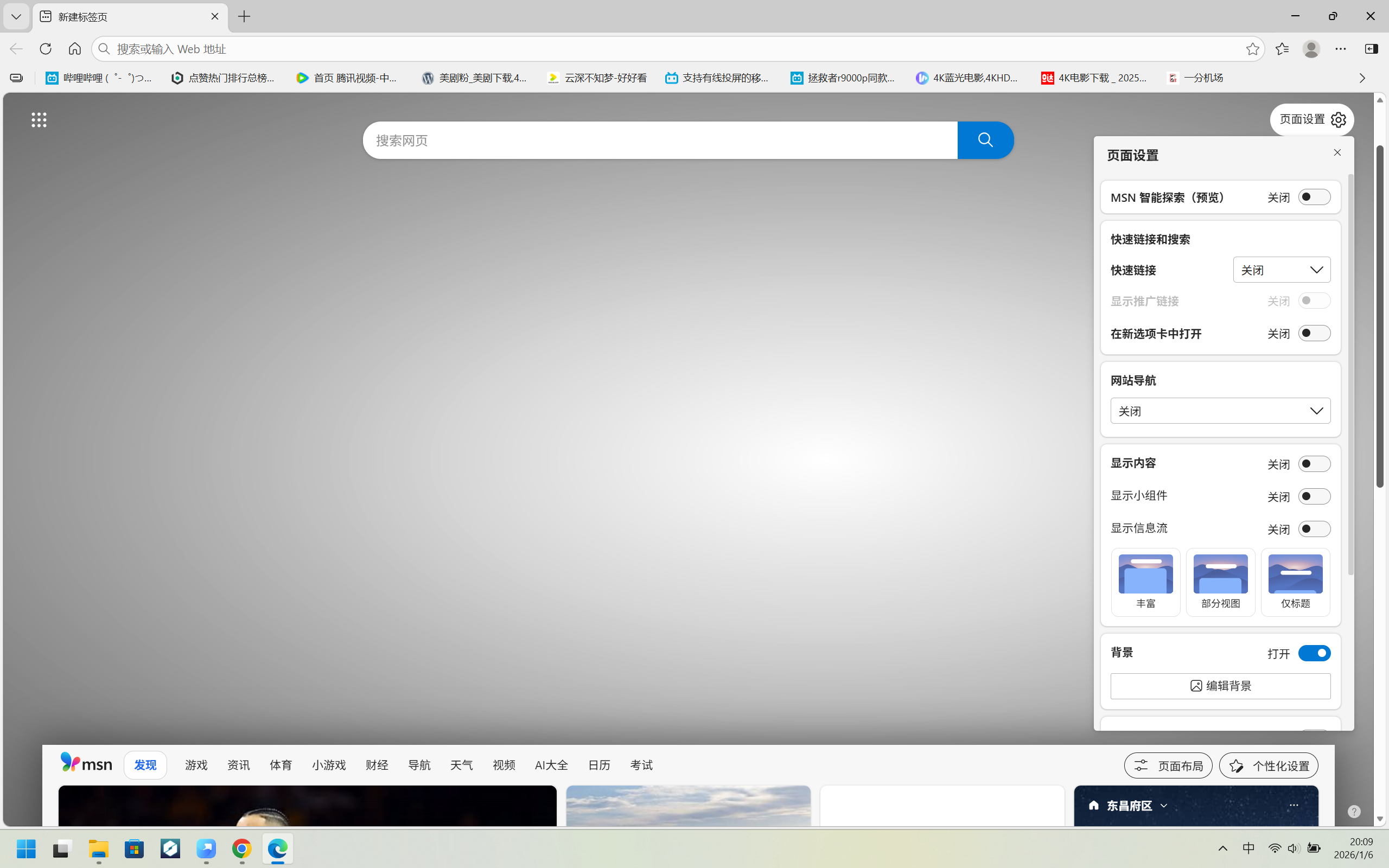This screenshot has width=1389, height=868.
Task: Show hidden system tray icons
Action: coord(1222,848)
